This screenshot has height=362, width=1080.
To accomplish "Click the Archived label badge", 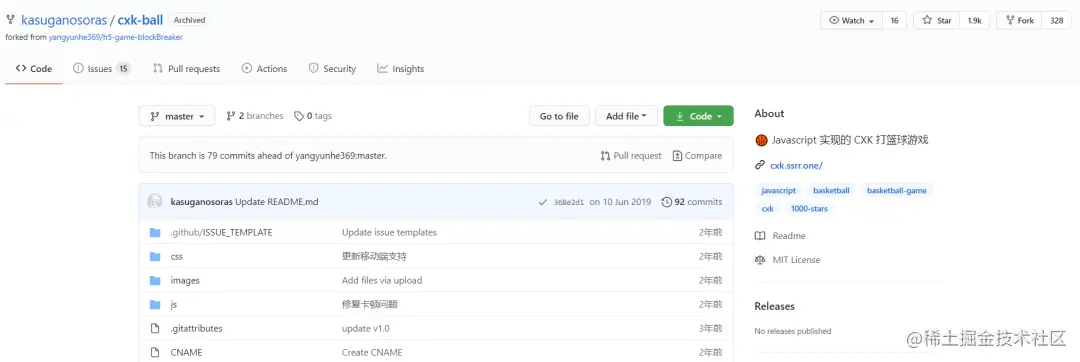I will coord(189,20).
